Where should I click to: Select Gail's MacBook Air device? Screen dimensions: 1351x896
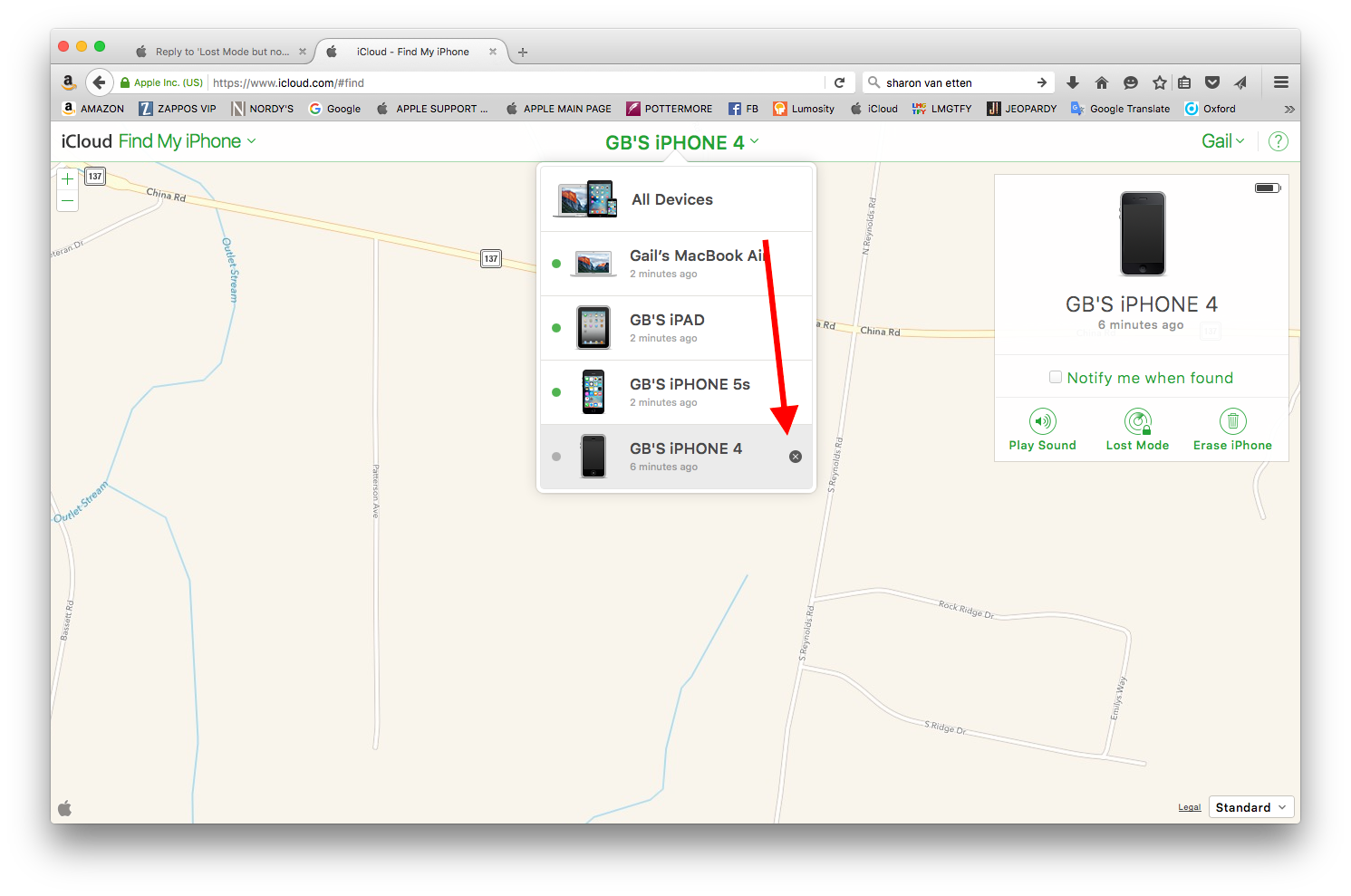(677, 264)
